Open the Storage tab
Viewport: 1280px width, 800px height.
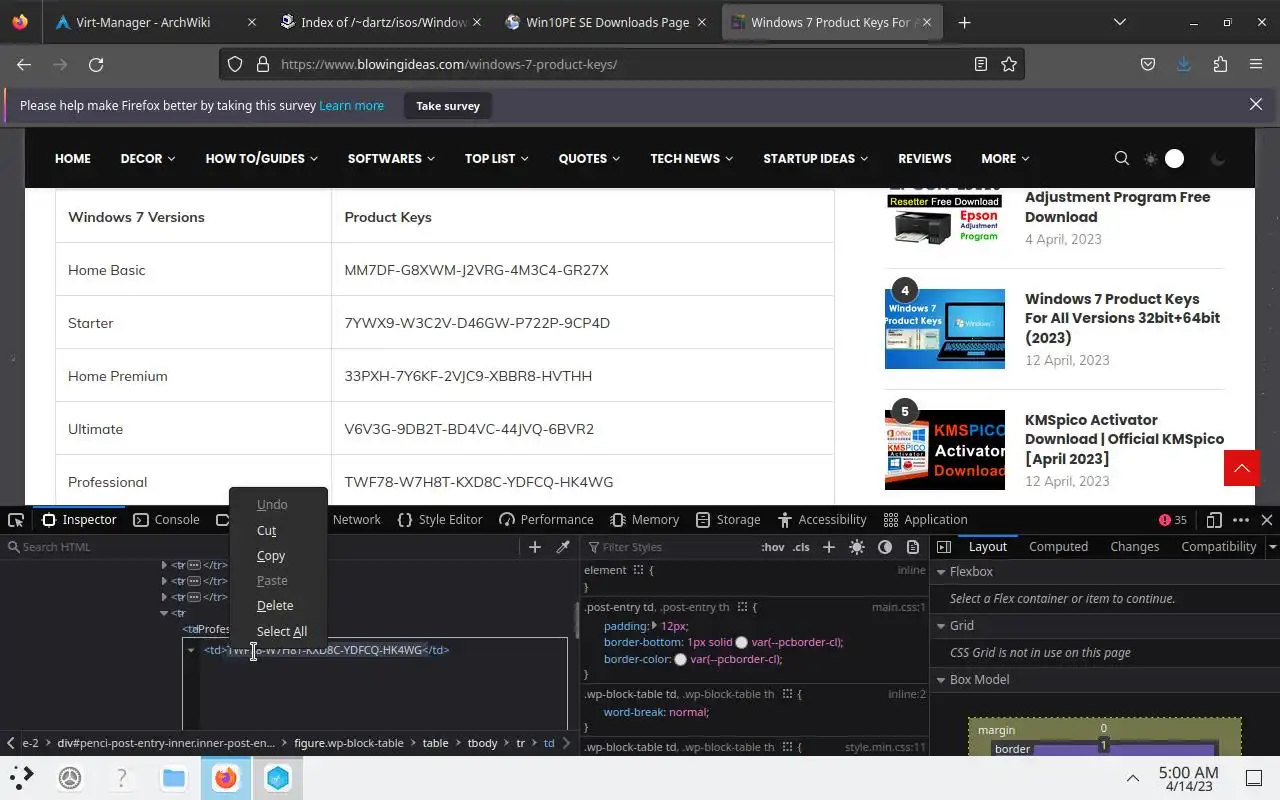pos(728,520)
